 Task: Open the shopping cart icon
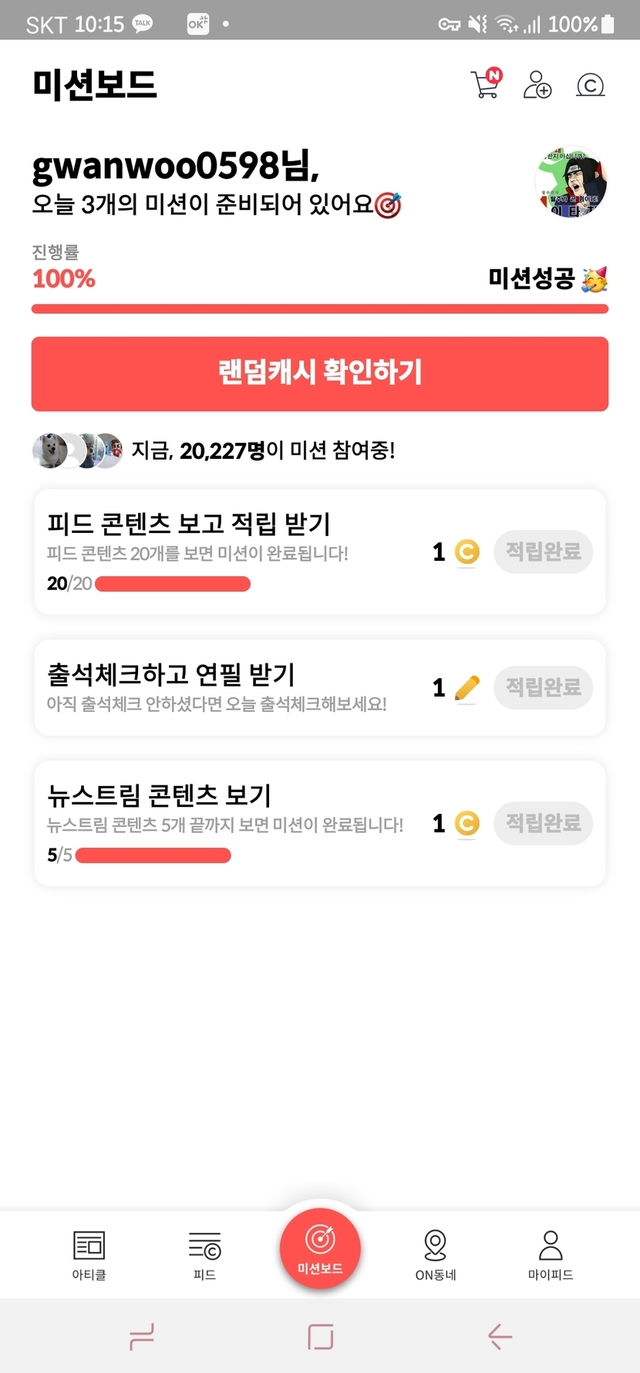coord(484,85)
